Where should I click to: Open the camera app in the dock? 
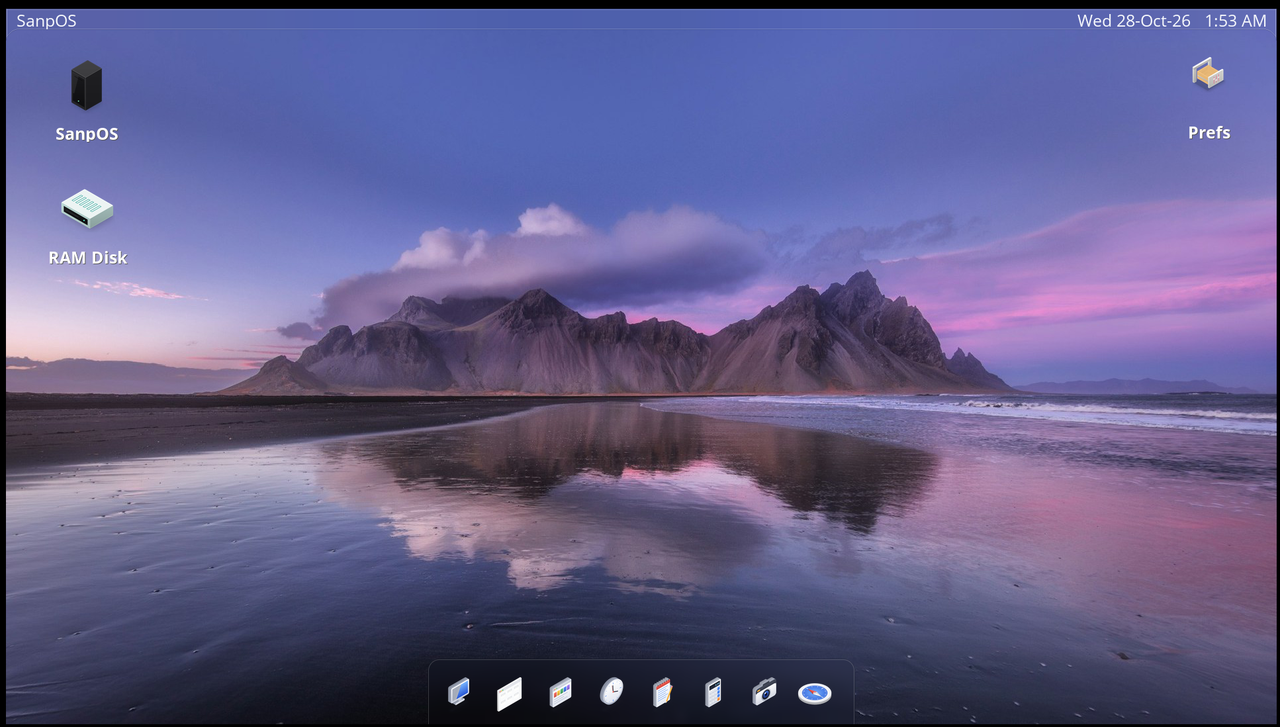click(764, 691)
